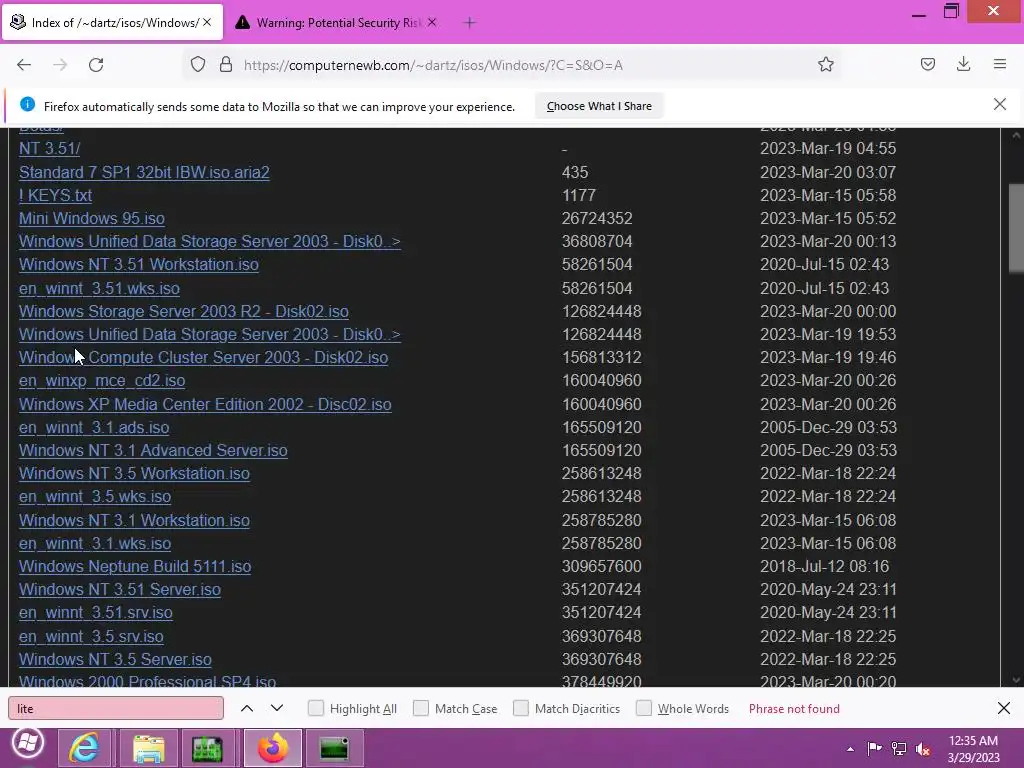Viewport: 1024px width, 768px height.
Task: Find next match arrow
Action: [277, 709]
